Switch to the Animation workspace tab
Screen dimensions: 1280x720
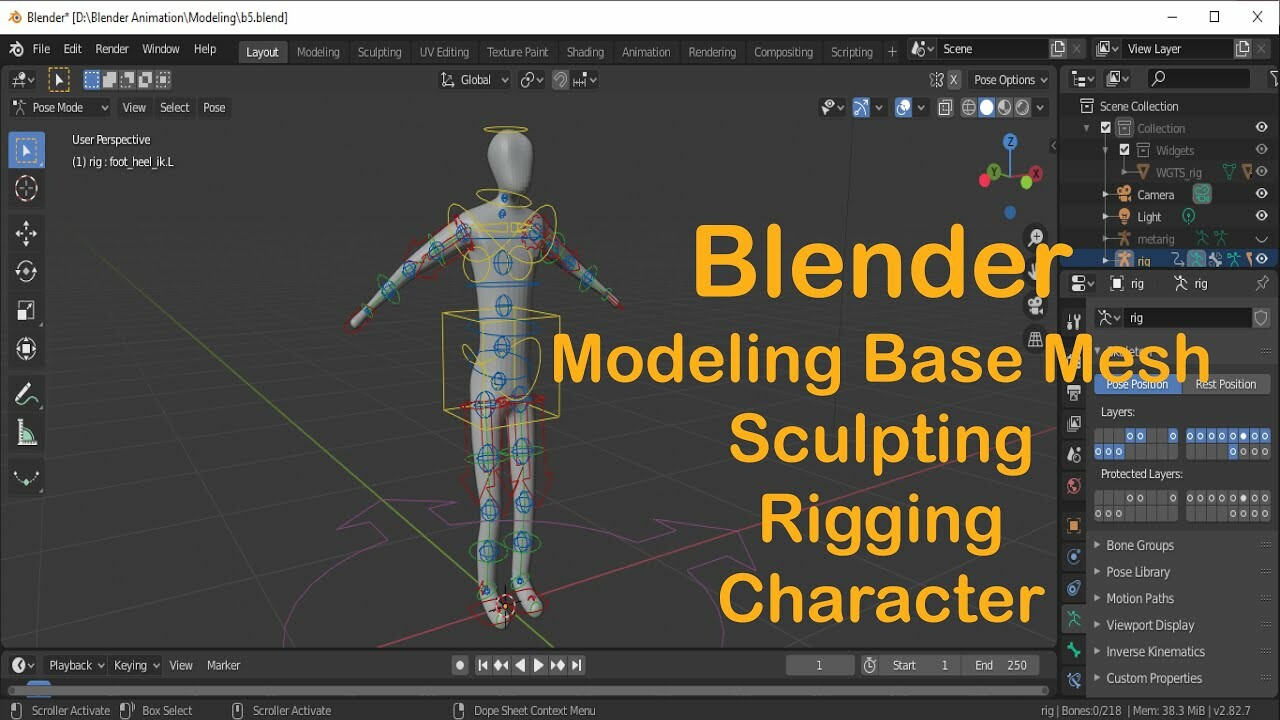point(646,52)
